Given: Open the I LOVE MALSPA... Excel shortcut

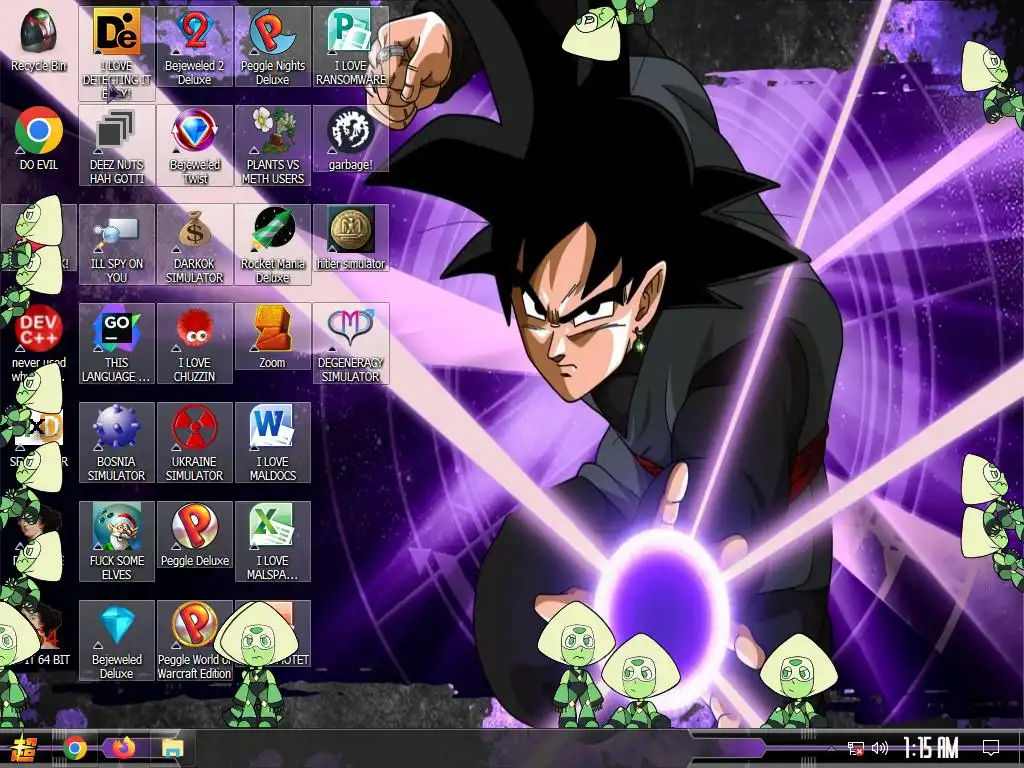Looking at the screenshot, I should (272, 541).
